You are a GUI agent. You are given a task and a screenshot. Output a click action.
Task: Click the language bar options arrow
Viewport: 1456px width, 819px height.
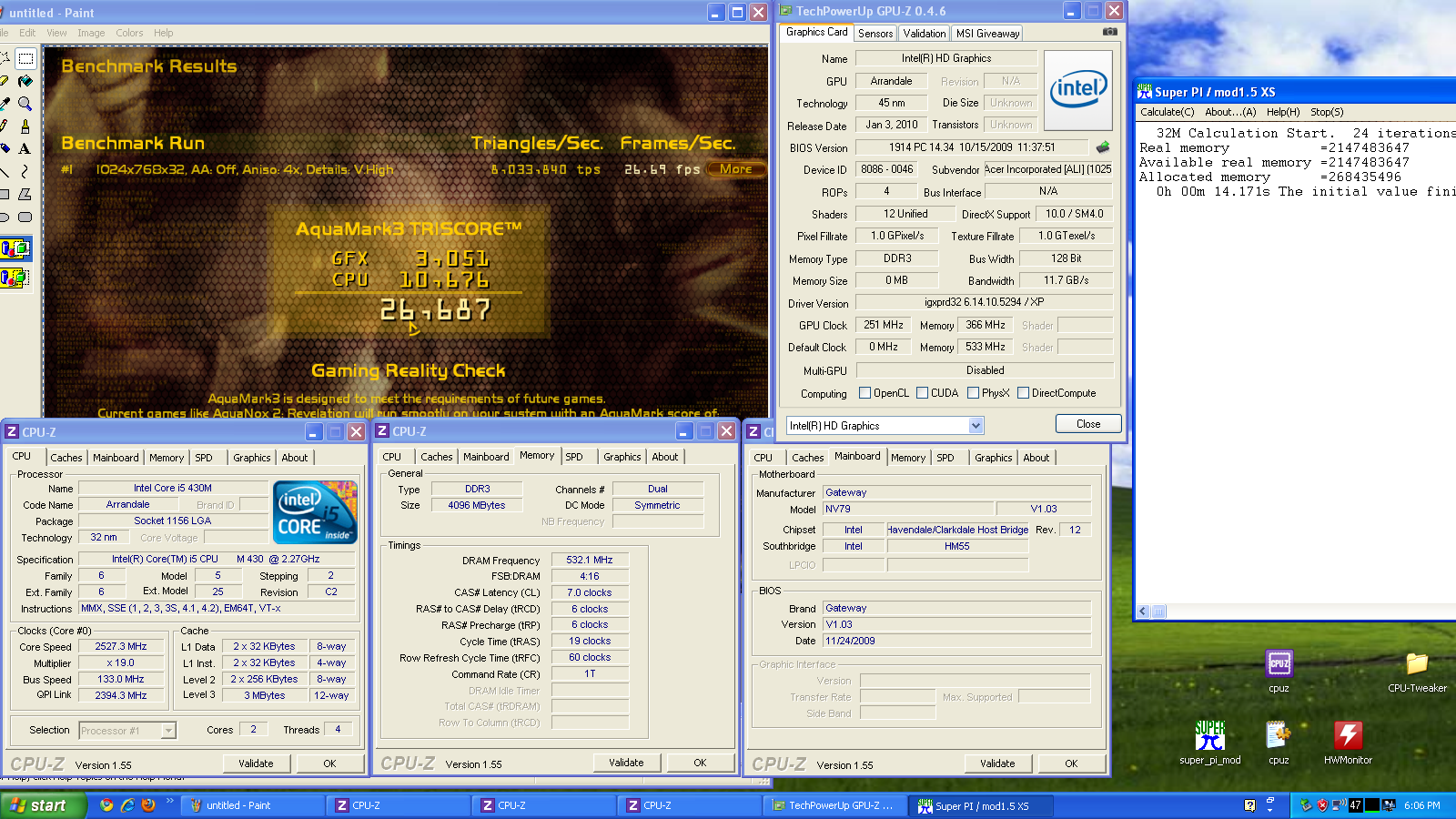[x=1270, y=809]
